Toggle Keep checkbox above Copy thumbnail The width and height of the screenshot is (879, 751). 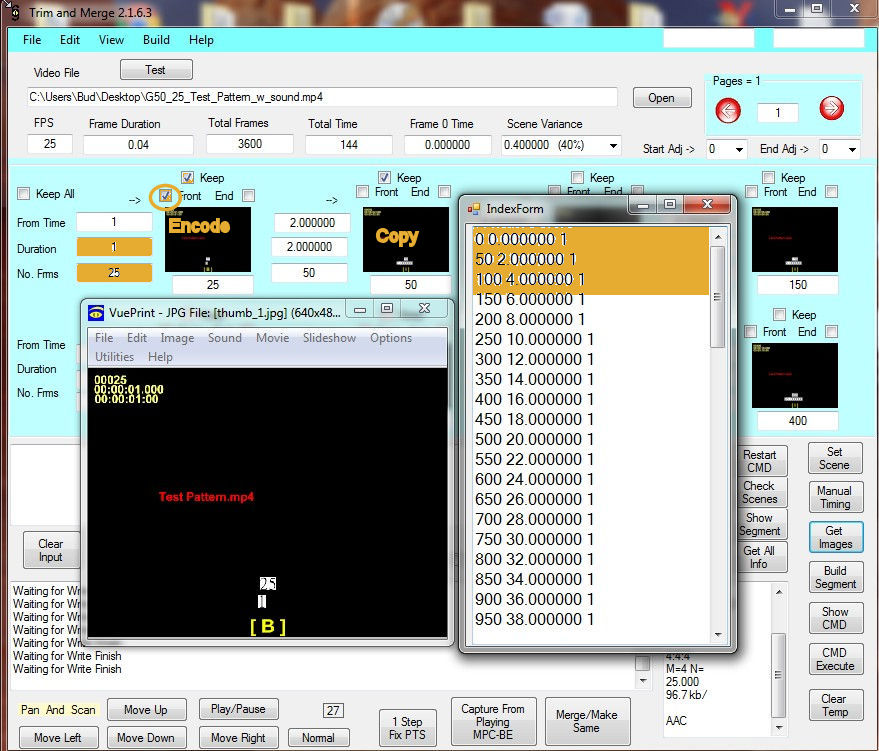point(384,178)
